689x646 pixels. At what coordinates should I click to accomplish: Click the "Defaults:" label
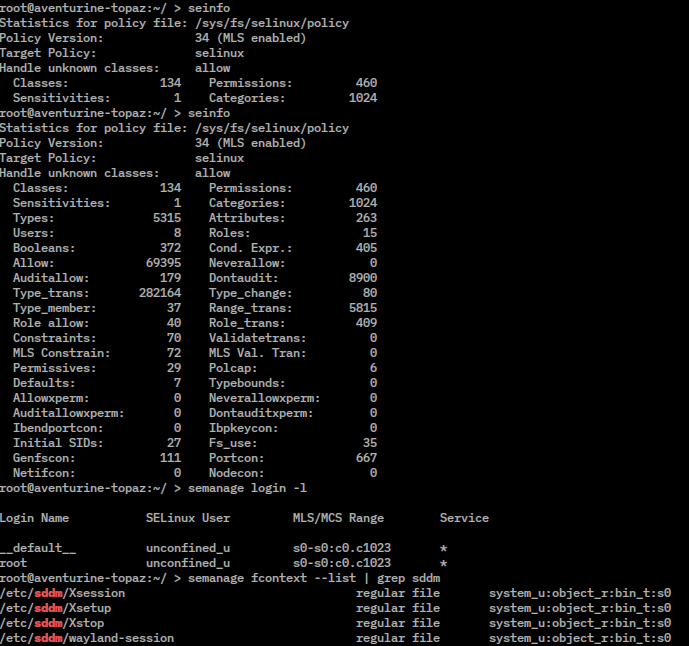[x=44, y=383]
